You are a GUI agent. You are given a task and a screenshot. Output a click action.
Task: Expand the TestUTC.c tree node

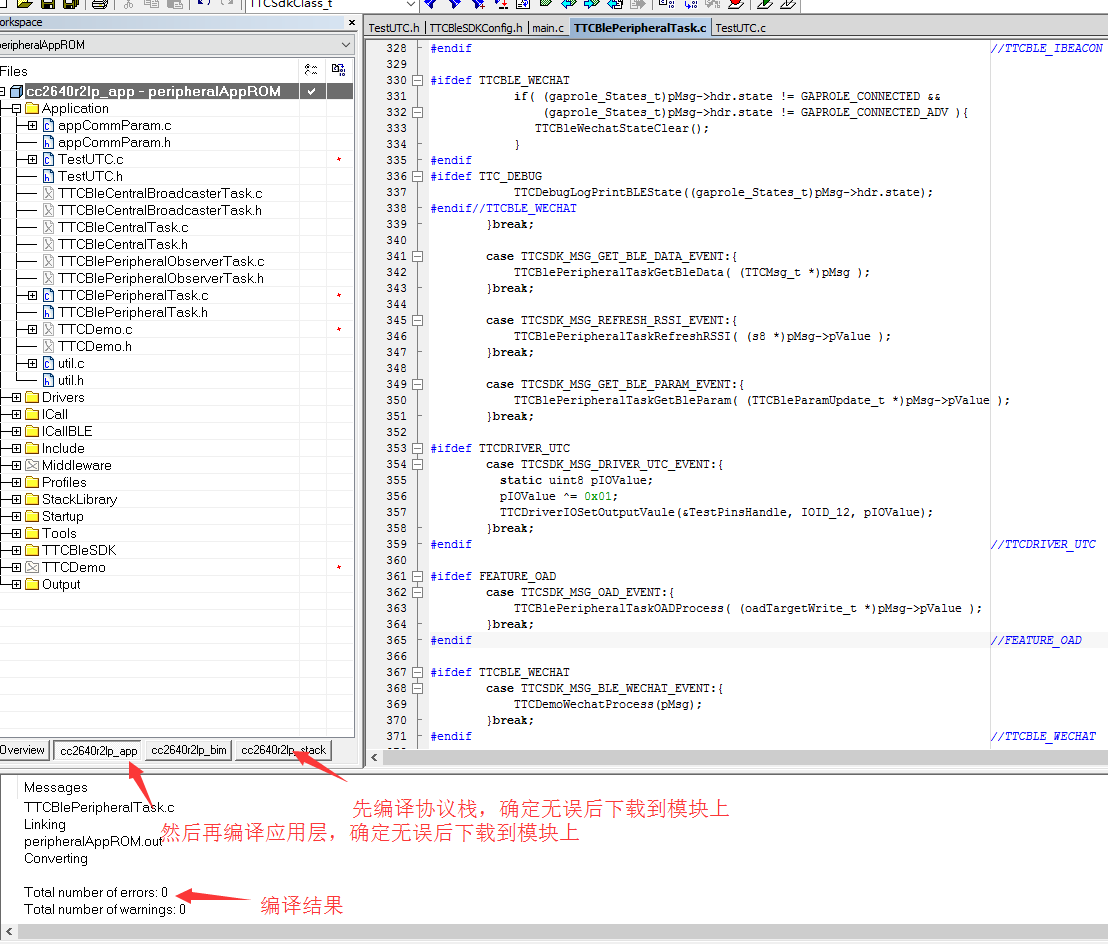(x=33, y=160)
